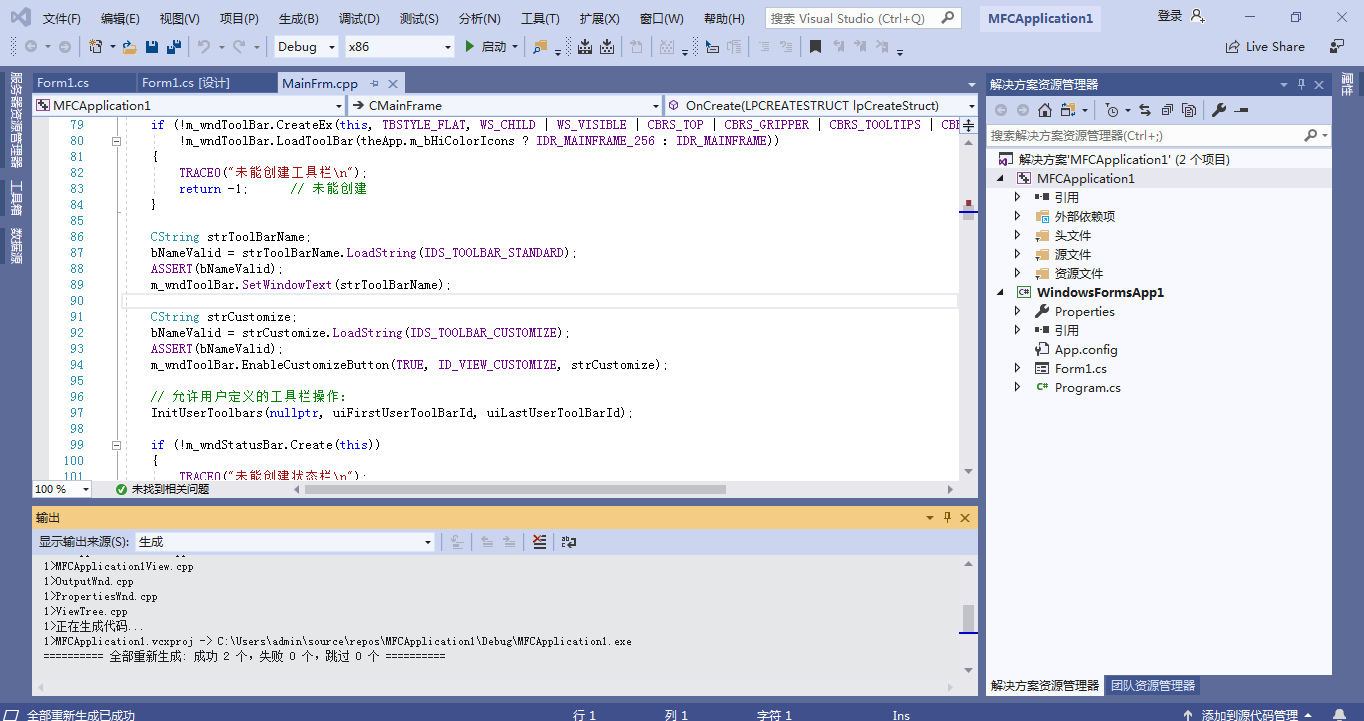The height and width of the screenshot is (721, 1364).
Task: Expand the 源文件 folder node
Action: coord(1018,254)
